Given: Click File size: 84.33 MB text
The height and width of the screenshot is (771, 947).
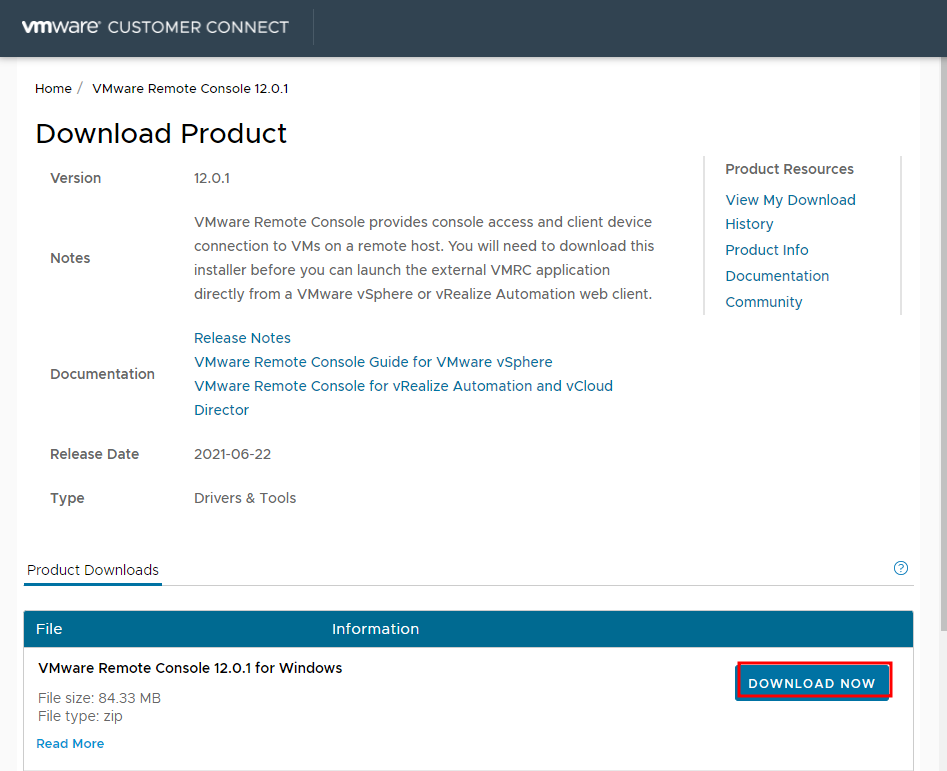Looking at the screenshot, I should [99, 699].
